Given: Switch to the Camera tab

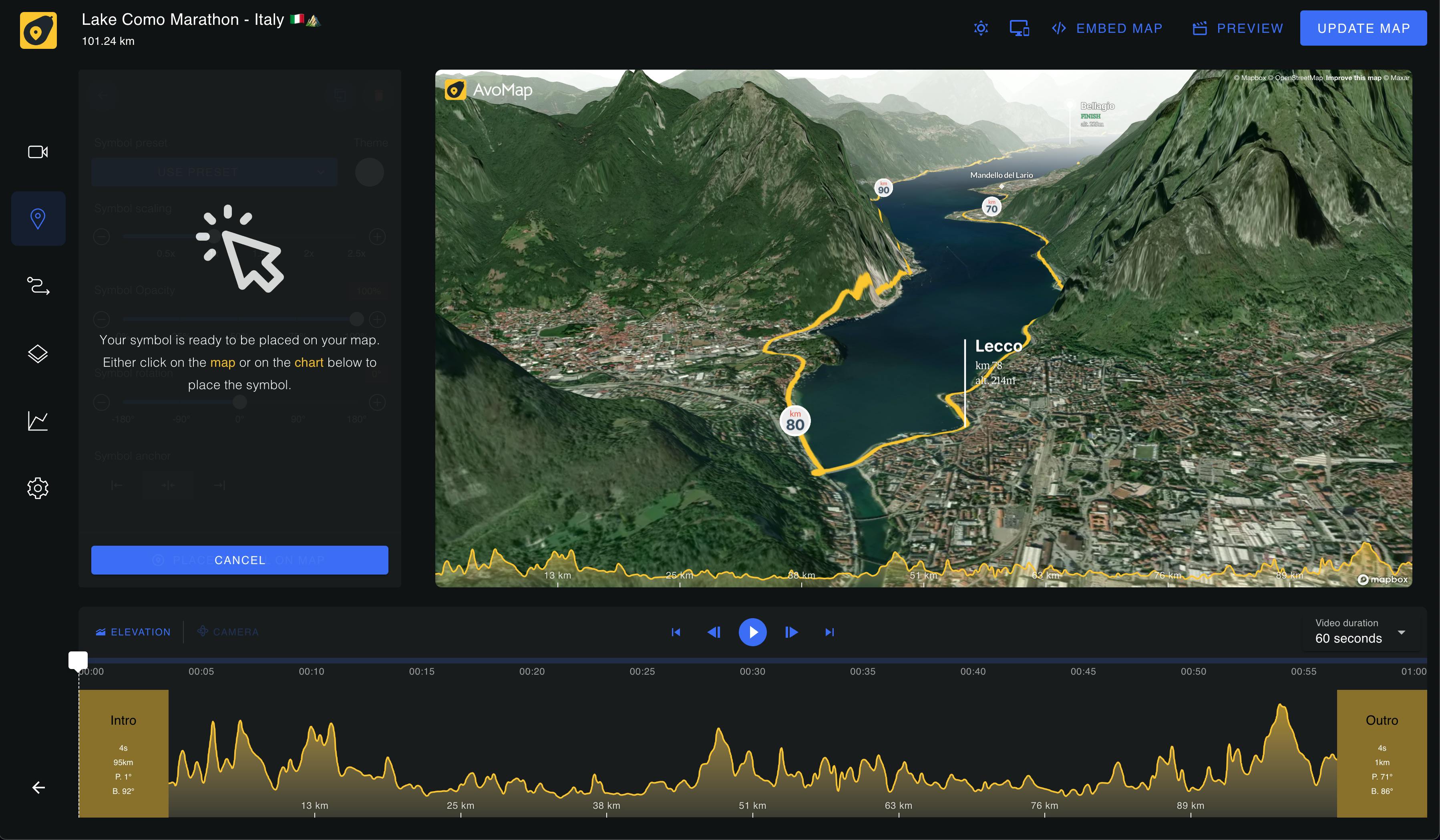Looking at the screenshot, I should coord(228,632).
